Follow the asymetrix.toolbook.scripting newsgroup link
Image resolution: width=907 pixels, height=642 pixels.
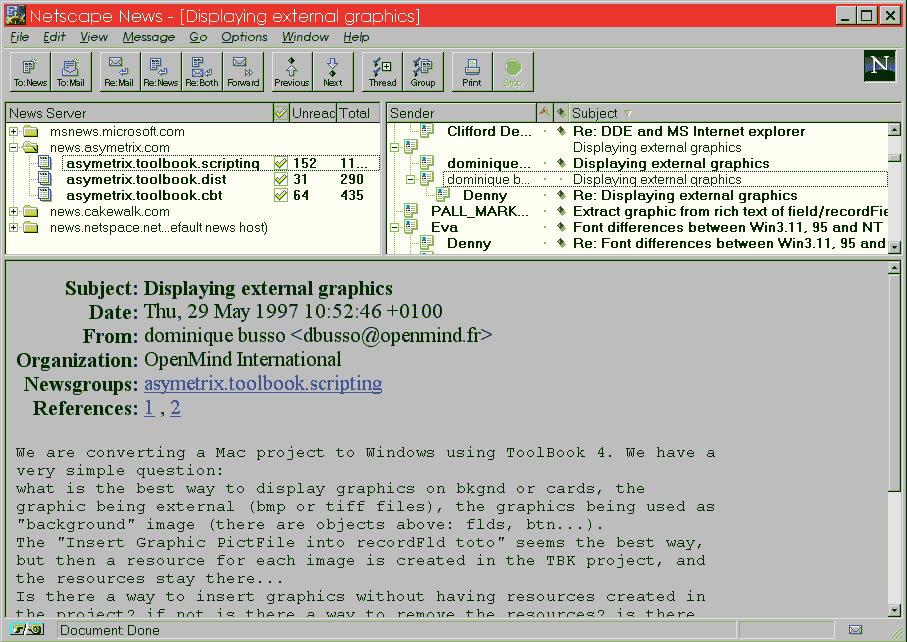[262, 384]
